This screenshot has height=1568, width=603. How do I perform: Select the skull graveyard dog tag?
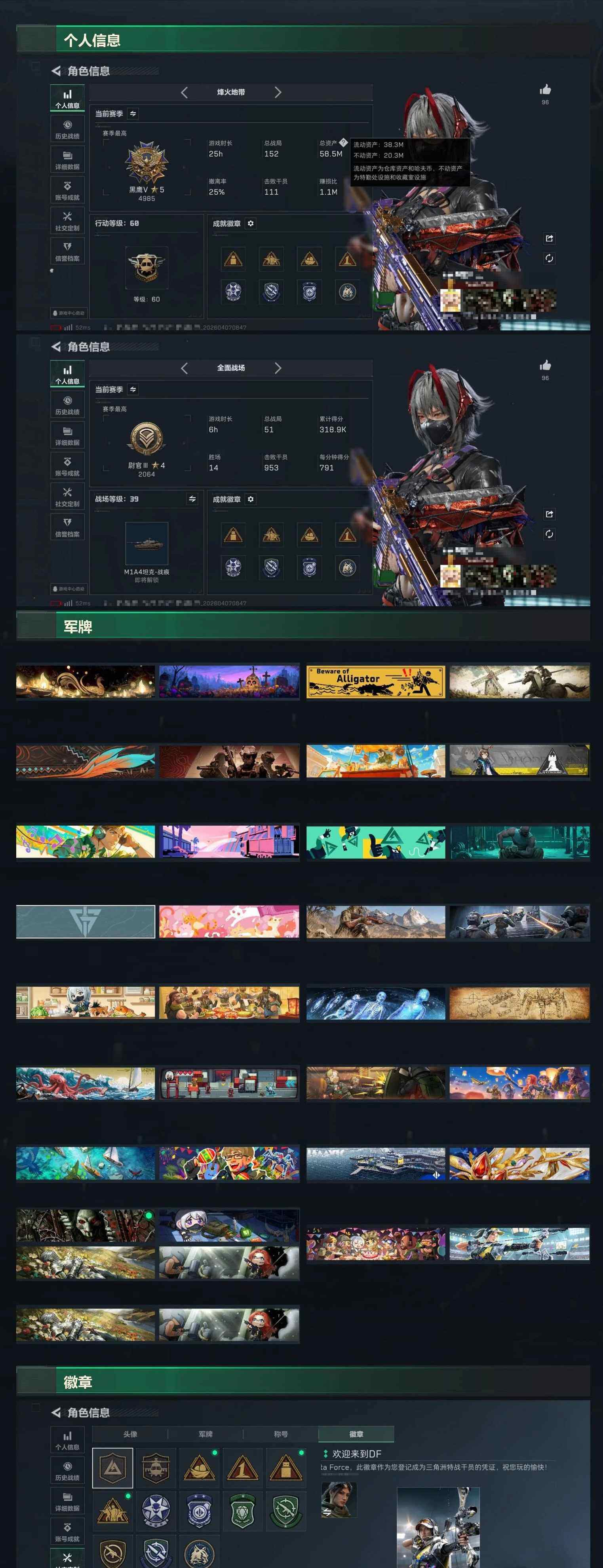(x=229, y=681)
